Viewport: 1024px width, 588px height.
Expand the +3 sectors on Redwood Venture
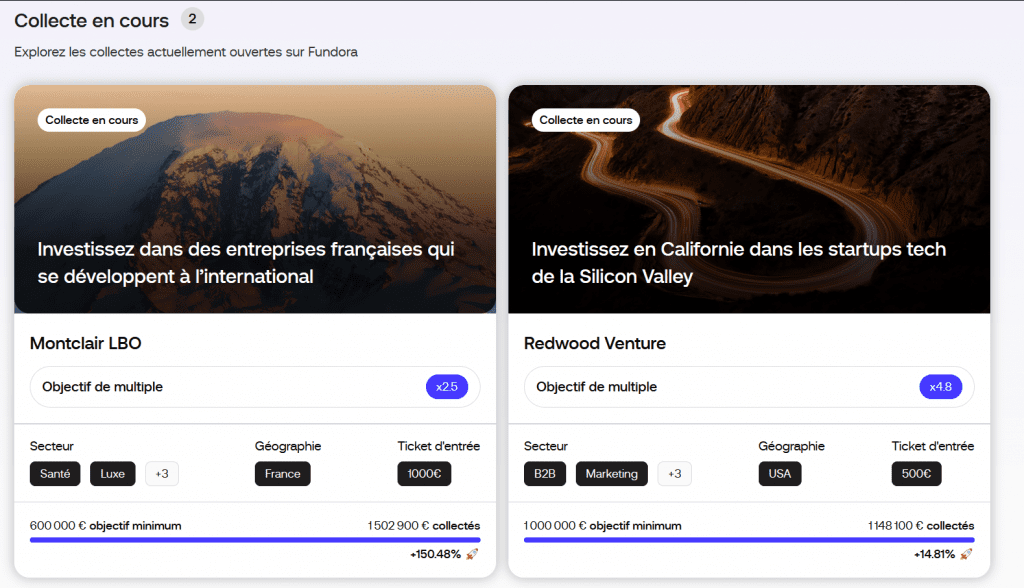coord(675,474)
